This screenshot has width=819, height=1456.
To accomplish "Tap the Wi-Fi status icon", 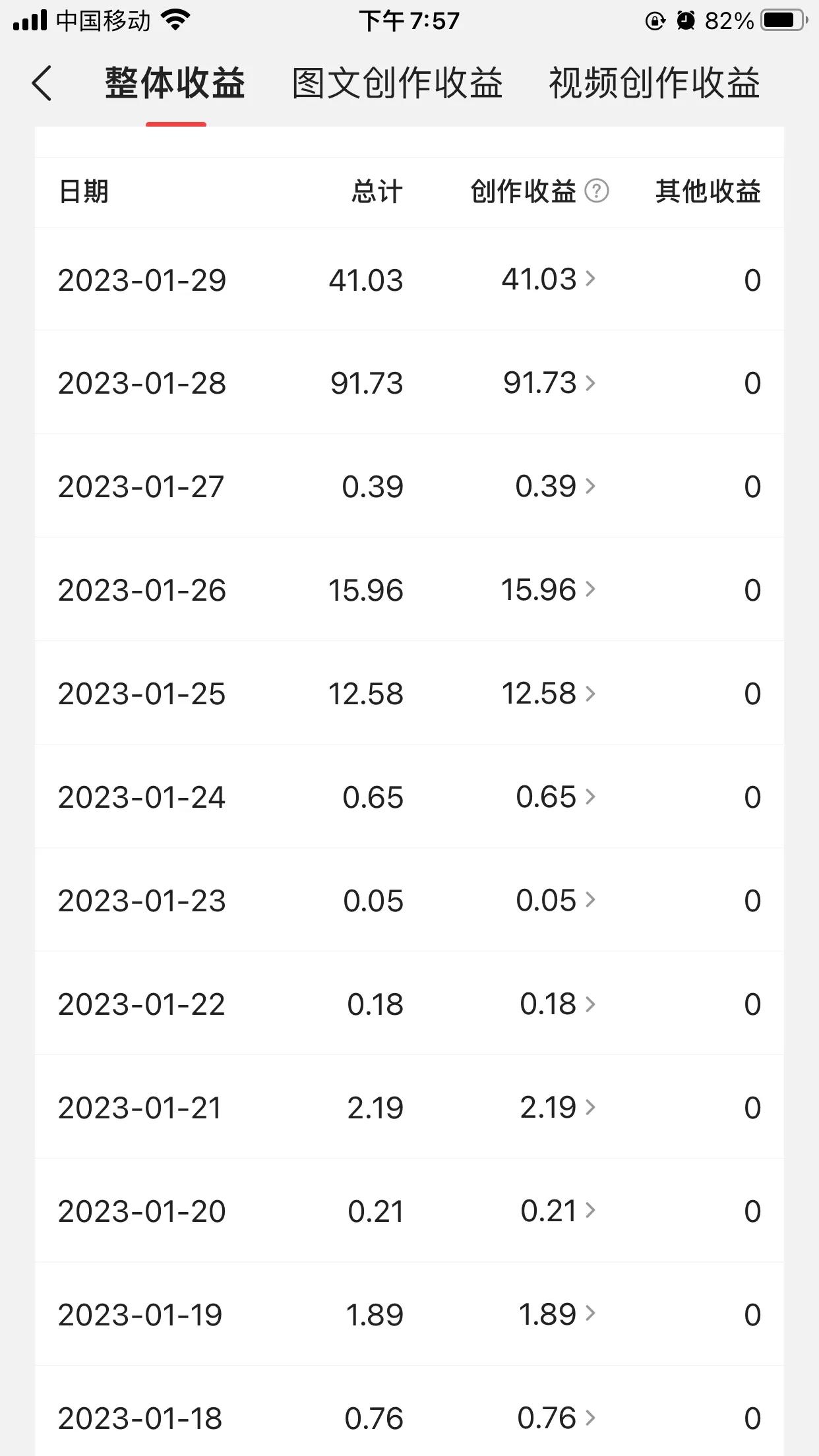I will [x=175, y=20].
